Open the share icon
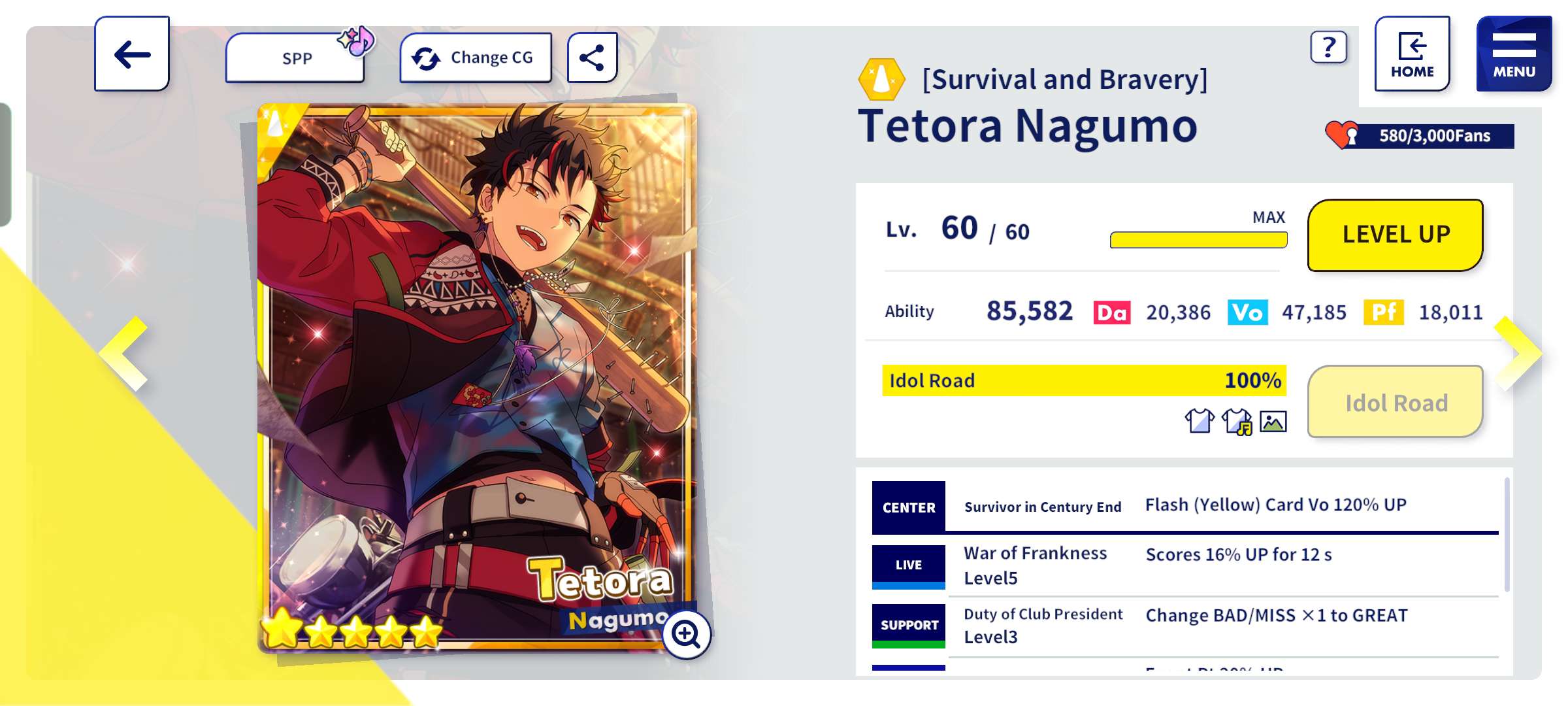Viewport: 1568px width, 706px height. [592, 58]
